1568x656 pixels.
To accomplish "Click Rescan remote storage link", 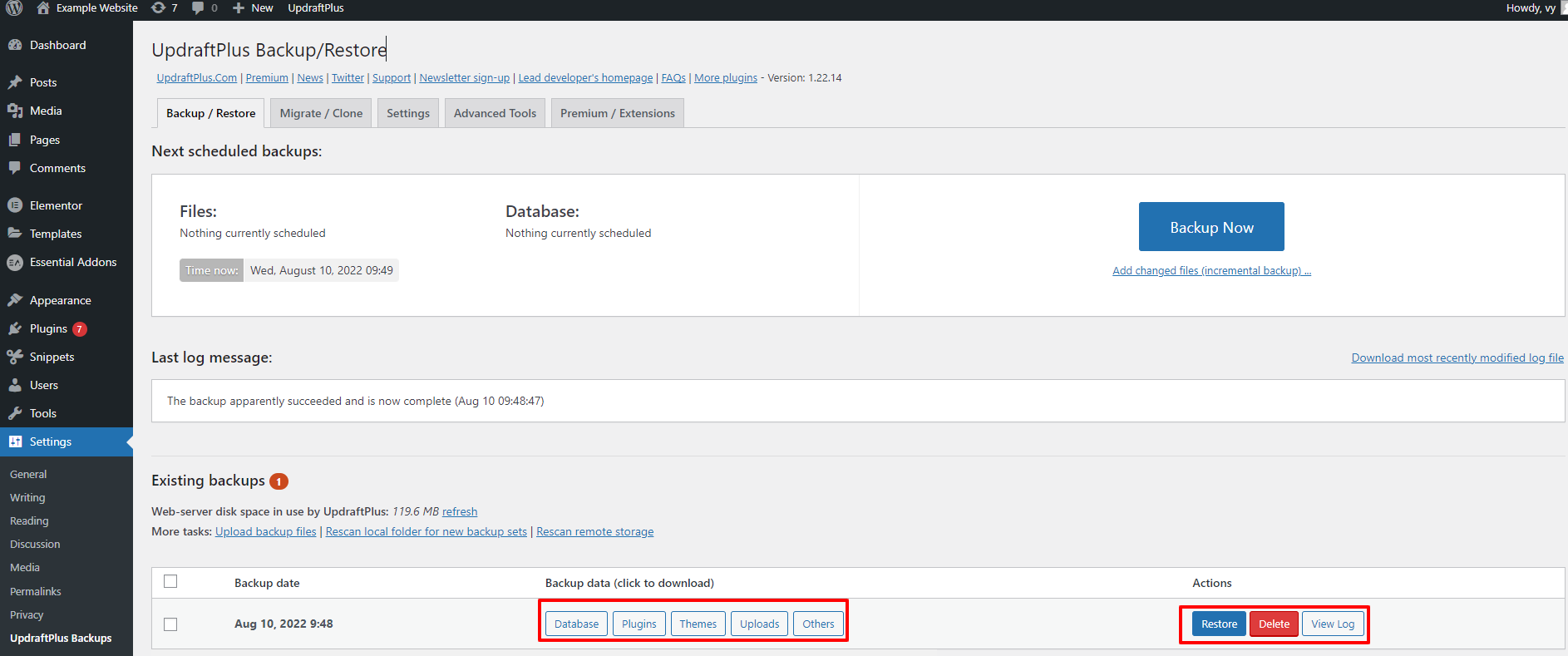I will pyautogui.click(x=595, y=531).
